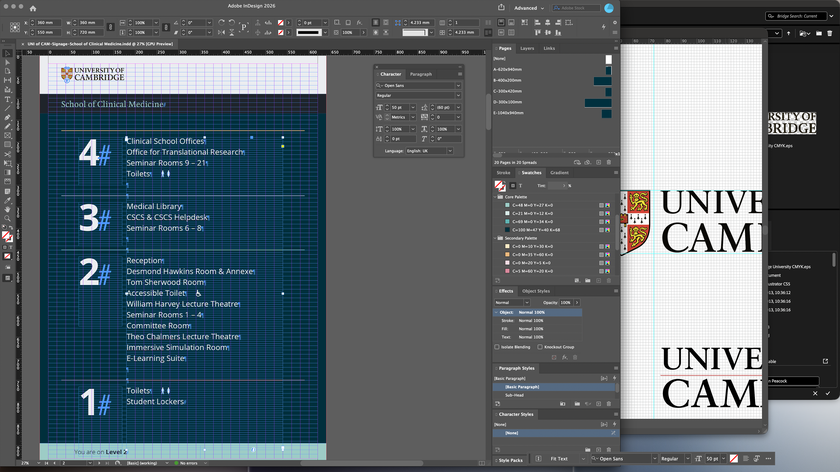
Task: Switch to the Paragraph tab
Action: point(421,74)
